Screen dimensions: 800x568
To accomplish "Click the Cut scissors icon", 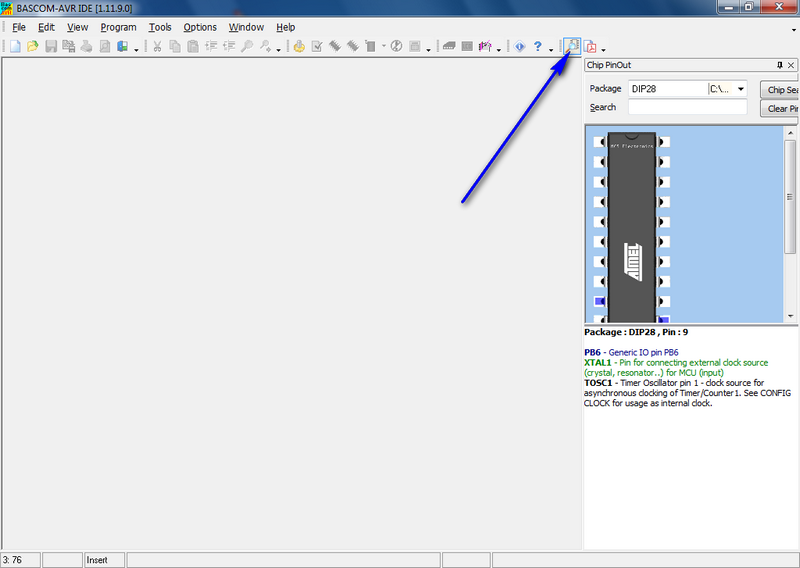I will point(157,46).
